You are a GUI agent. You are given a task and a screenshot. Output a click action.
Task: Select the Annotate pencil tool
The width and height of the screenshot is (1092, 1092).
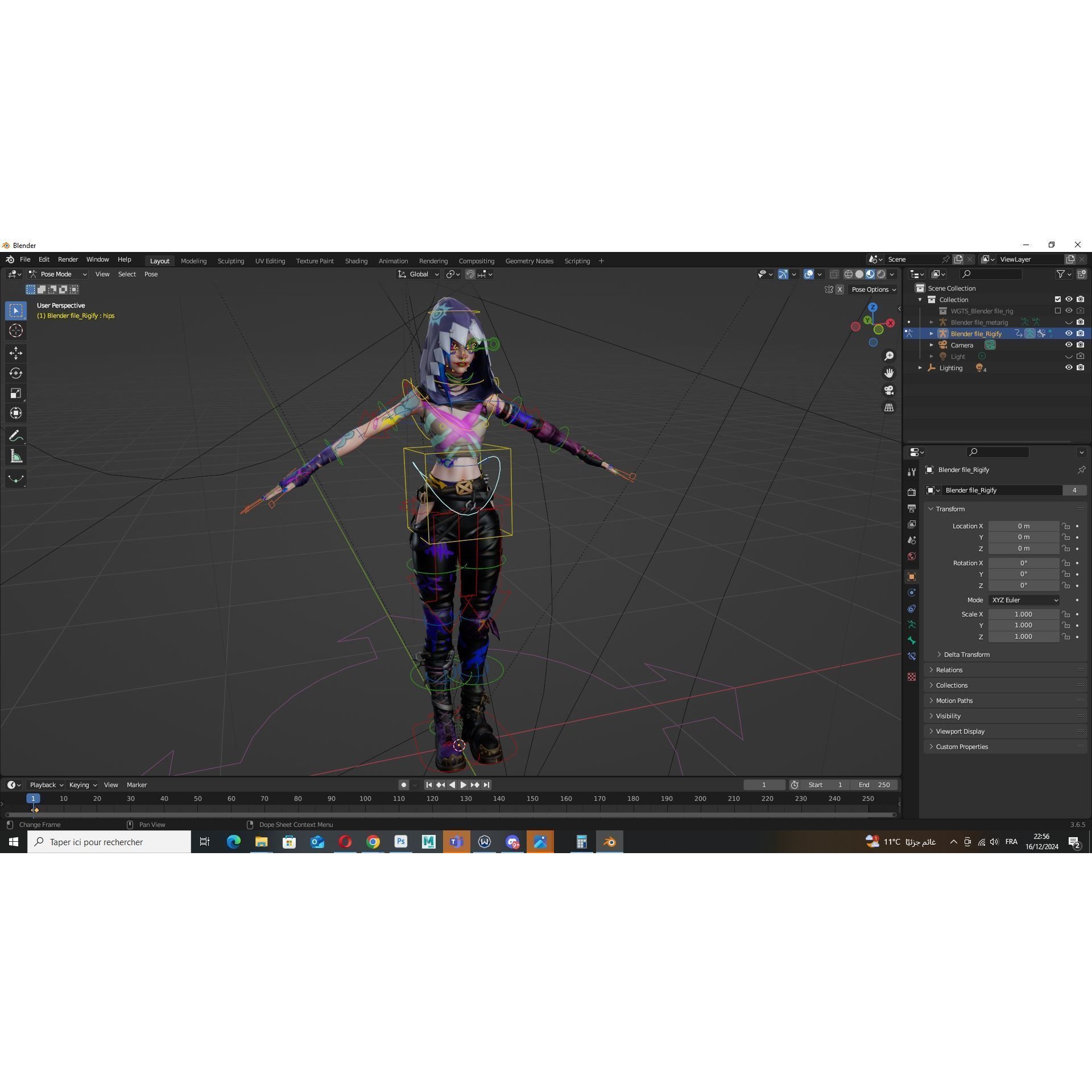point(16,436)
